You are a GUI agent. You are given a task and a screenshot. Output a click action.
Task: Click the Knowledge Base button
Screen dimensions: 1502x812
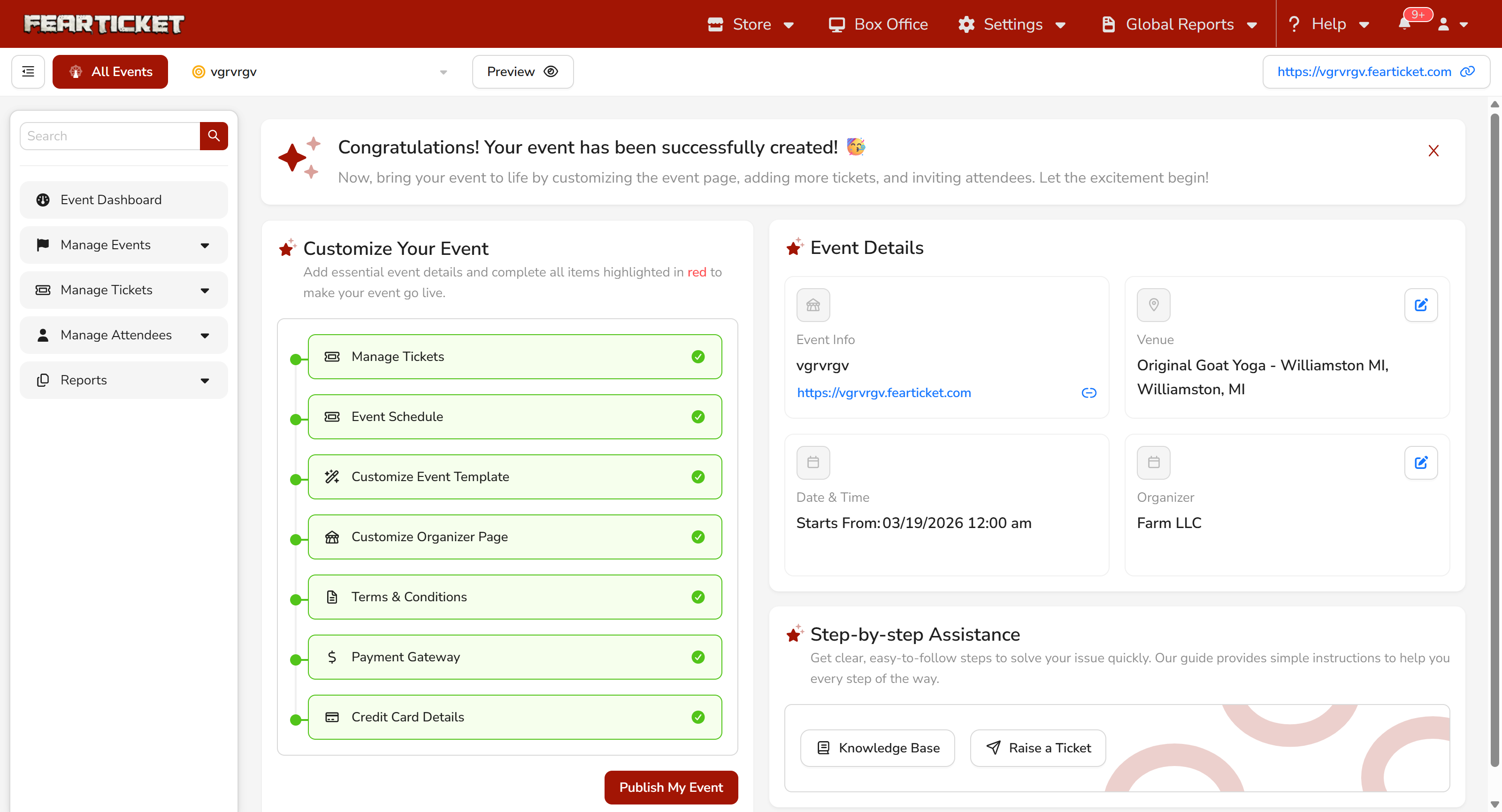coord(877,748)
